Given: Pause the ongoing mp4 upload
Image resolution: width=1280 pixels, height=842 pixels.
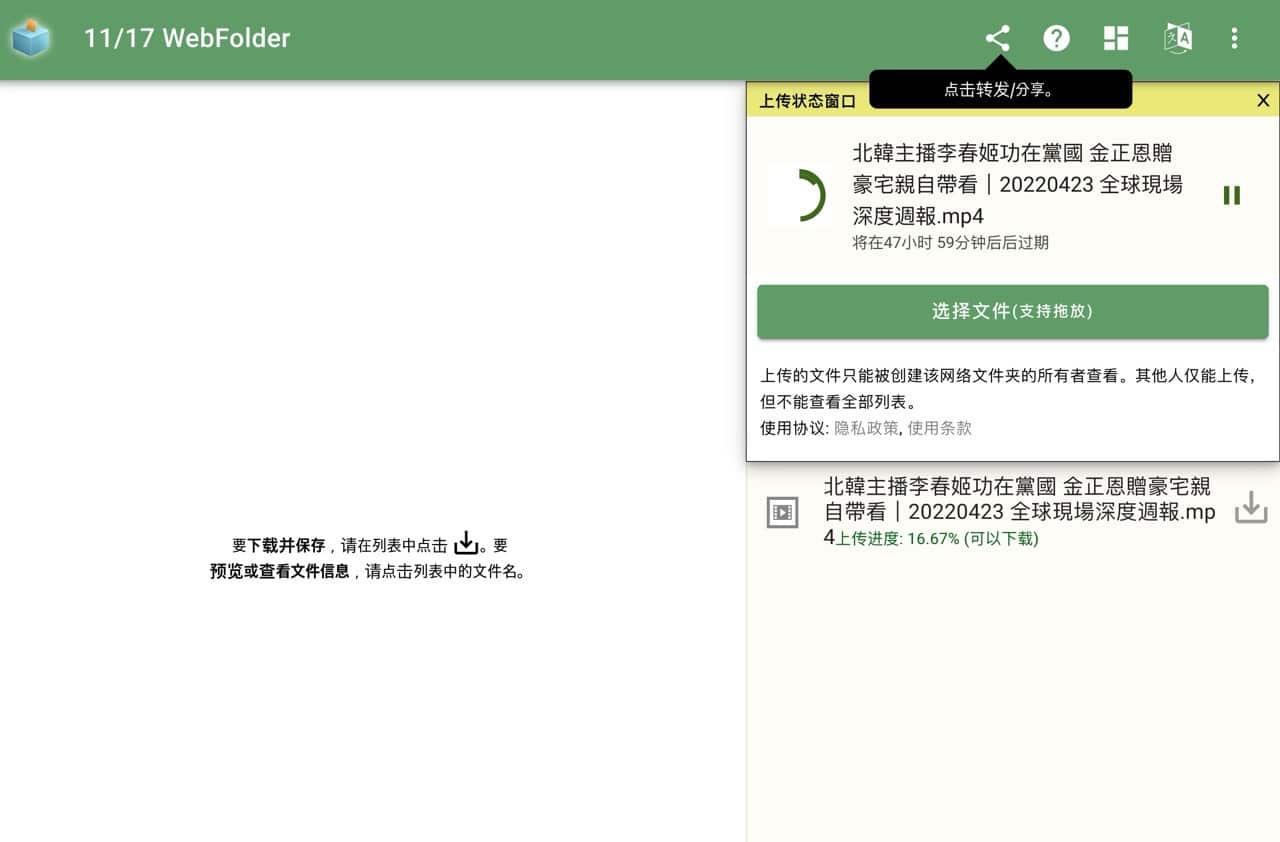Looking at the screenshot, I should (1231, 195).
